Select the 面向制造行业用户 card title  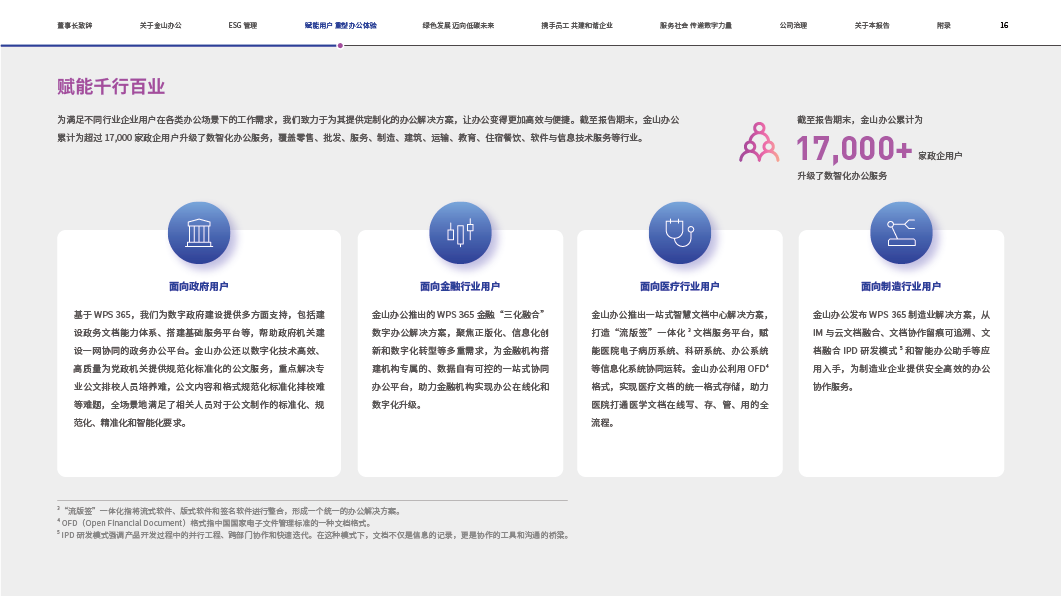(x=901, y=286)
